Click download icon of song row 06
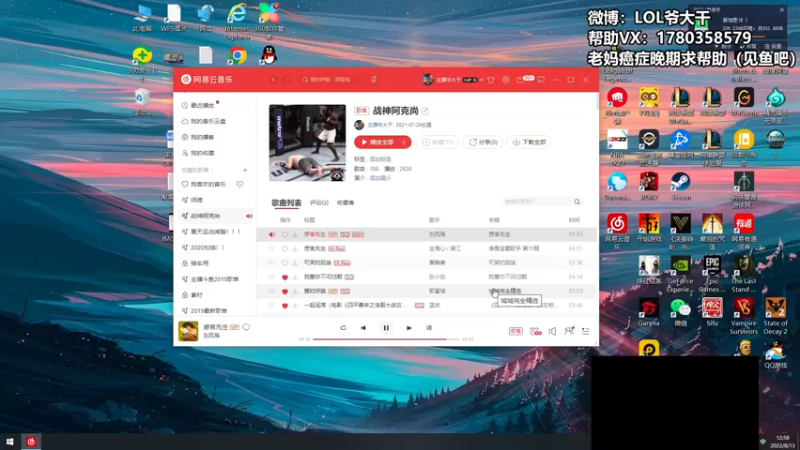 pos(295,306)
